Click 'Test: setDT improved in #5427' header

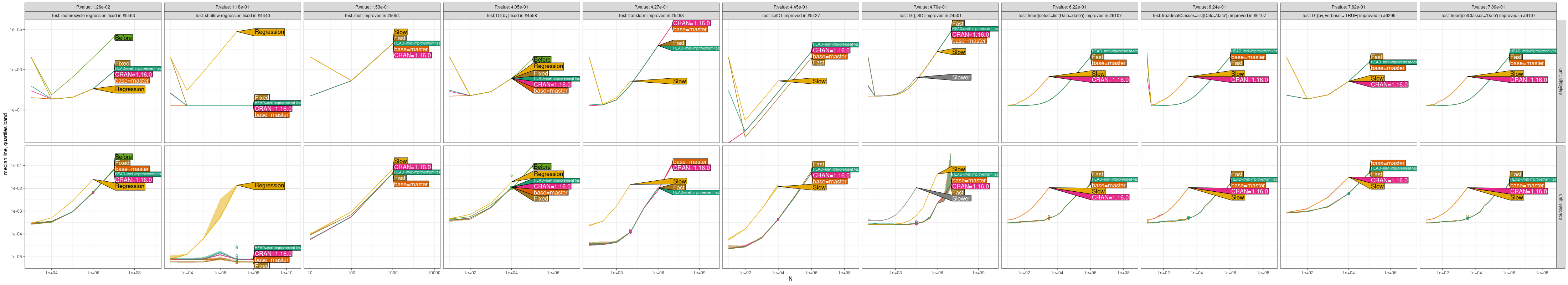click(x=790, y=16)
